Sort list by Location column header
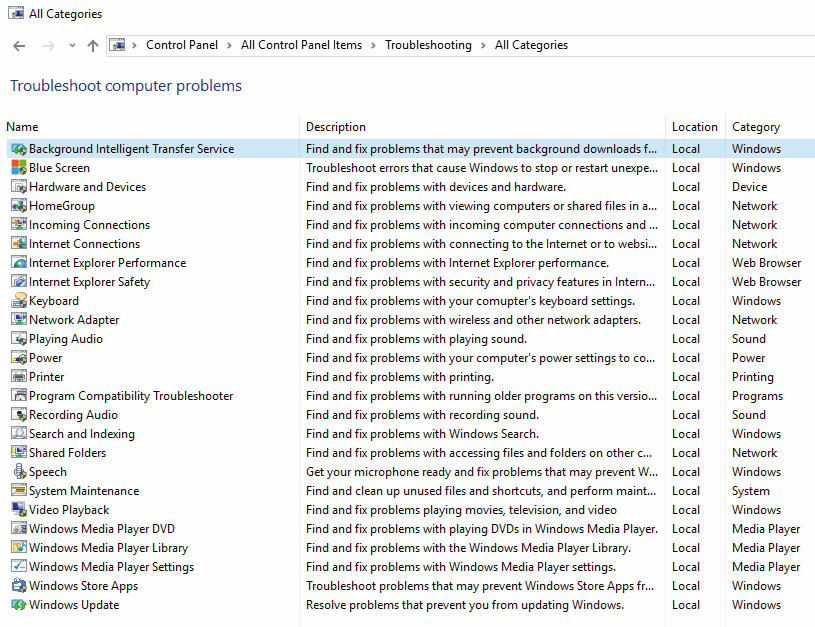 pos(694,127)
